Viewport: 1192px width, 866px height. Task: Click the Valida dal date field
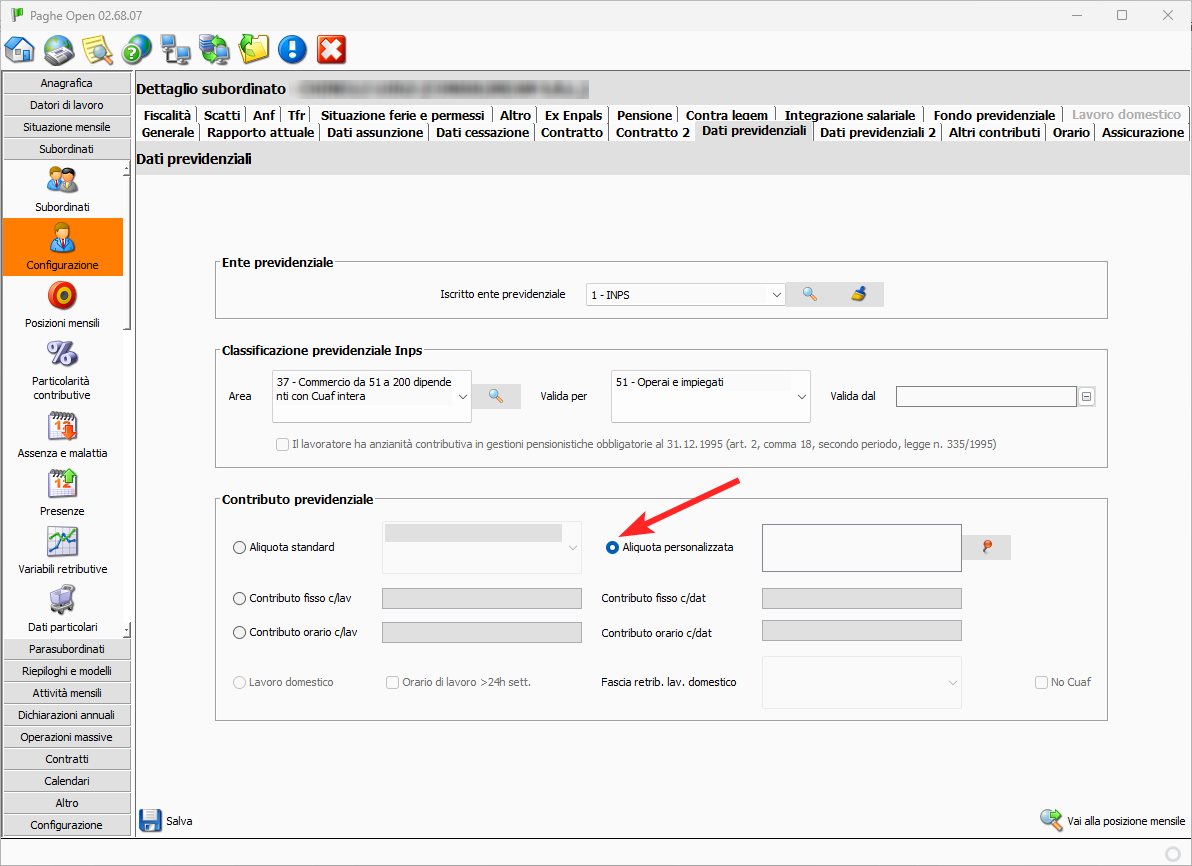pos(985,397)
